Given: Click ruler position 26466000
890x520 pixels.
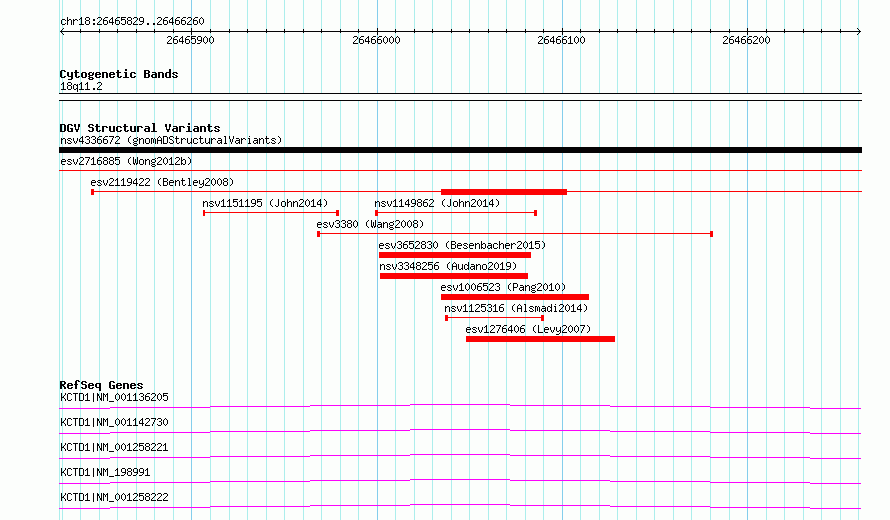Looking at the screenshot, I should pos(376,40).
